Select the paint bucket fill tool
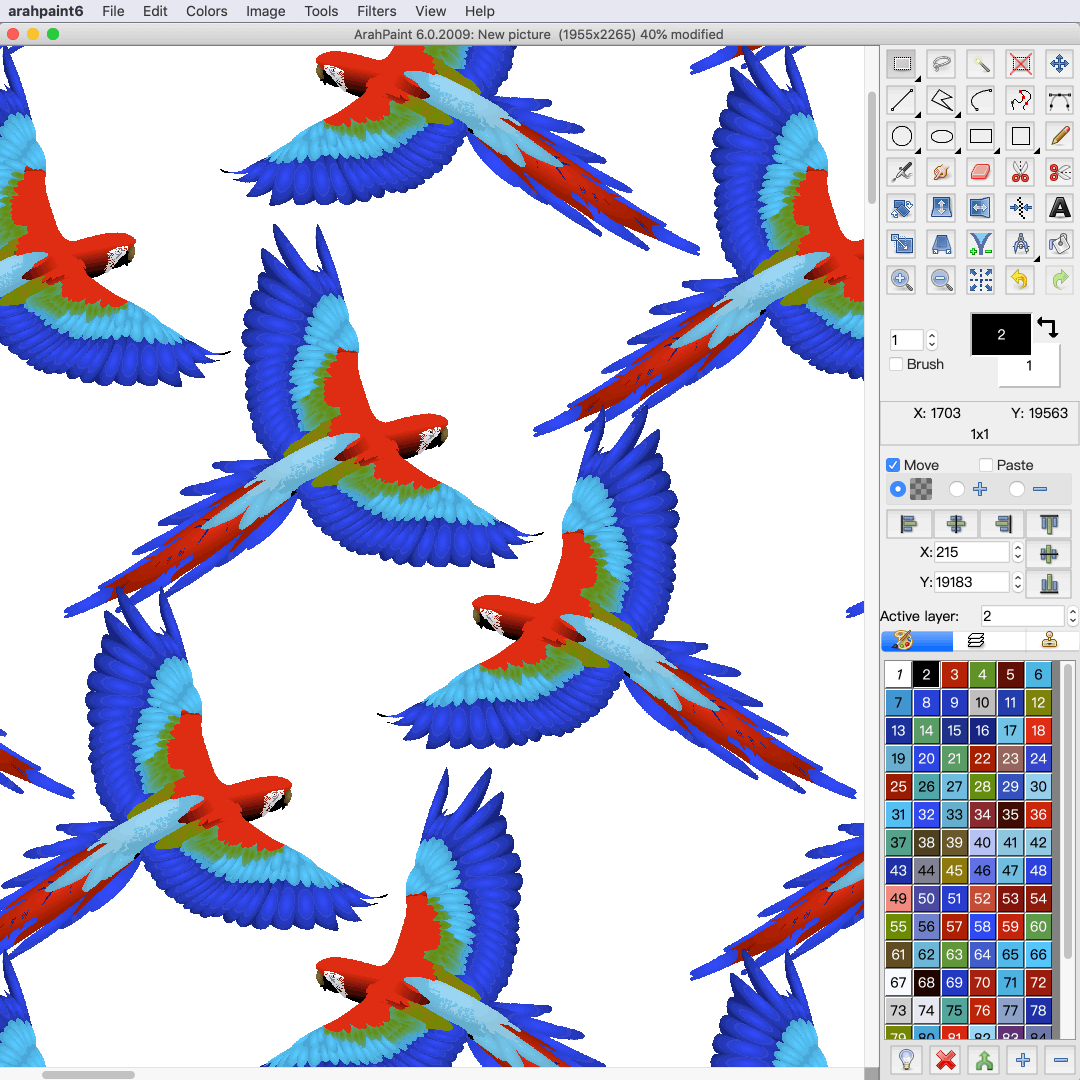The width and height of the screenshot is (1080, 1080). coord(1060,244)
